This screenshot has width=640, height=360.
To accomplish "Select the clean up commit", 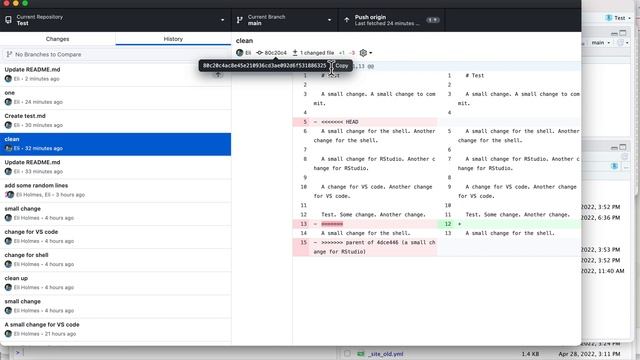I will coord(116,283).
